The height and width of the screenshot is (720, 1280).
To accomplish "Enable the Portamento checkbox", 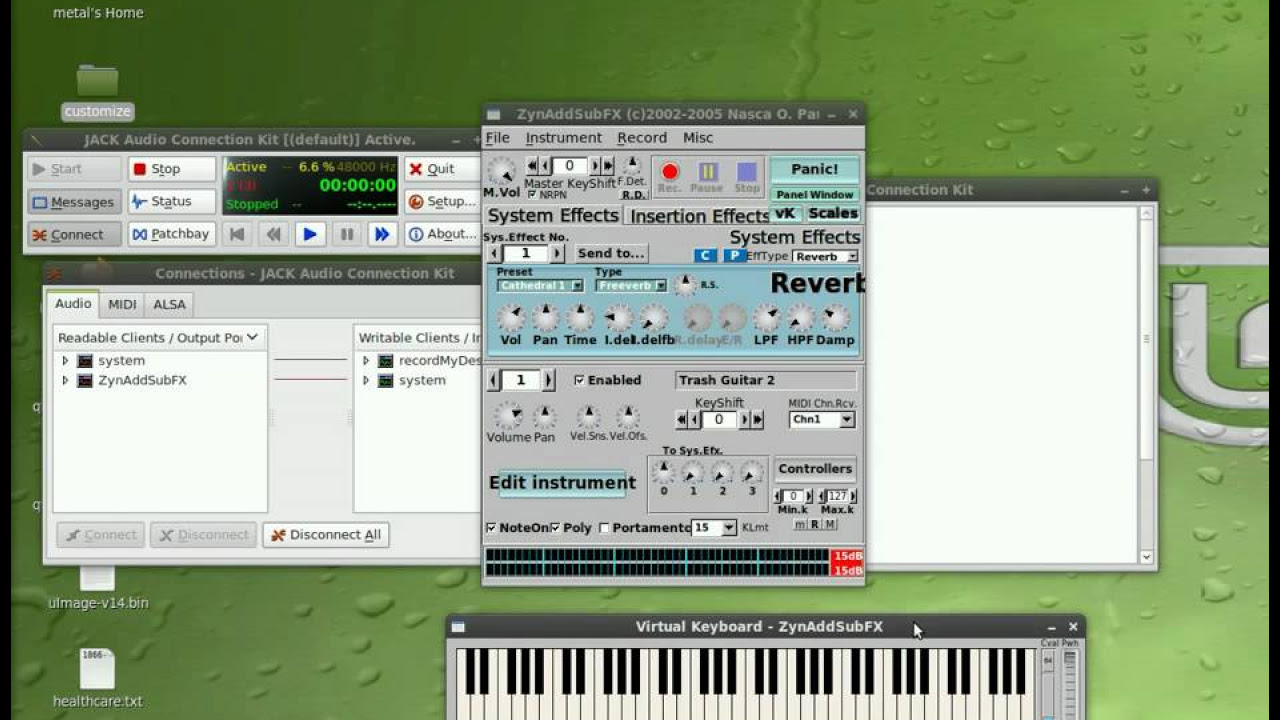I will [x=604, y=527].
